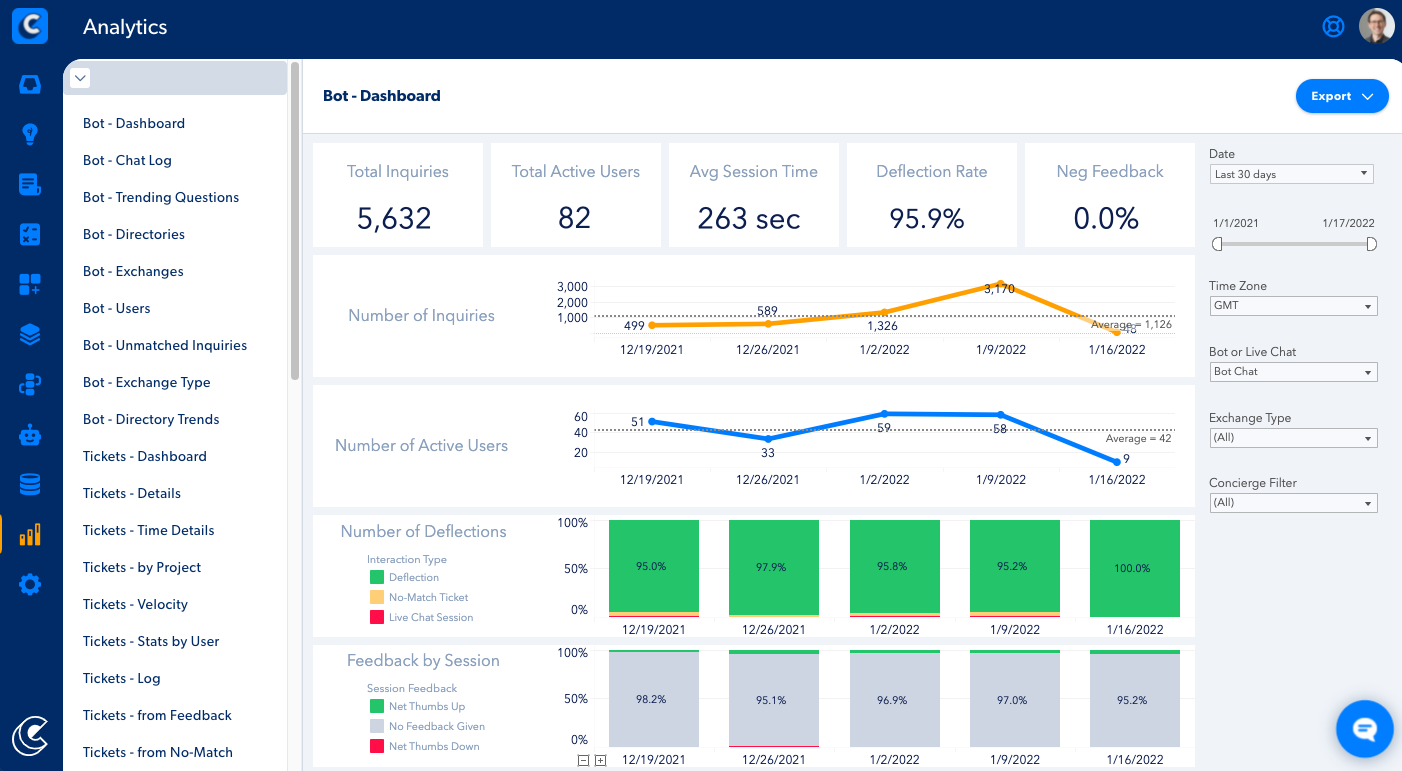The height and width of the screenshot is (771, 1402).
Task: Click the report list vertical scrollbar
Action: (x=295, y=220)
